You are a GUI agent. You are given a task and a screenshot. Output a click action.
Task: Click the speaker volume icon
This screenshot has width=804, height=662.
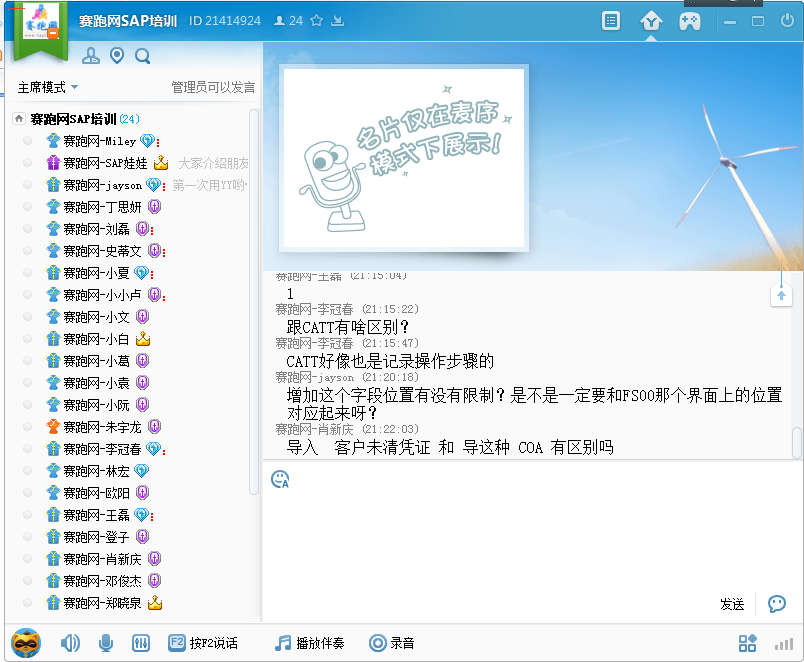(x=70, y=643)
